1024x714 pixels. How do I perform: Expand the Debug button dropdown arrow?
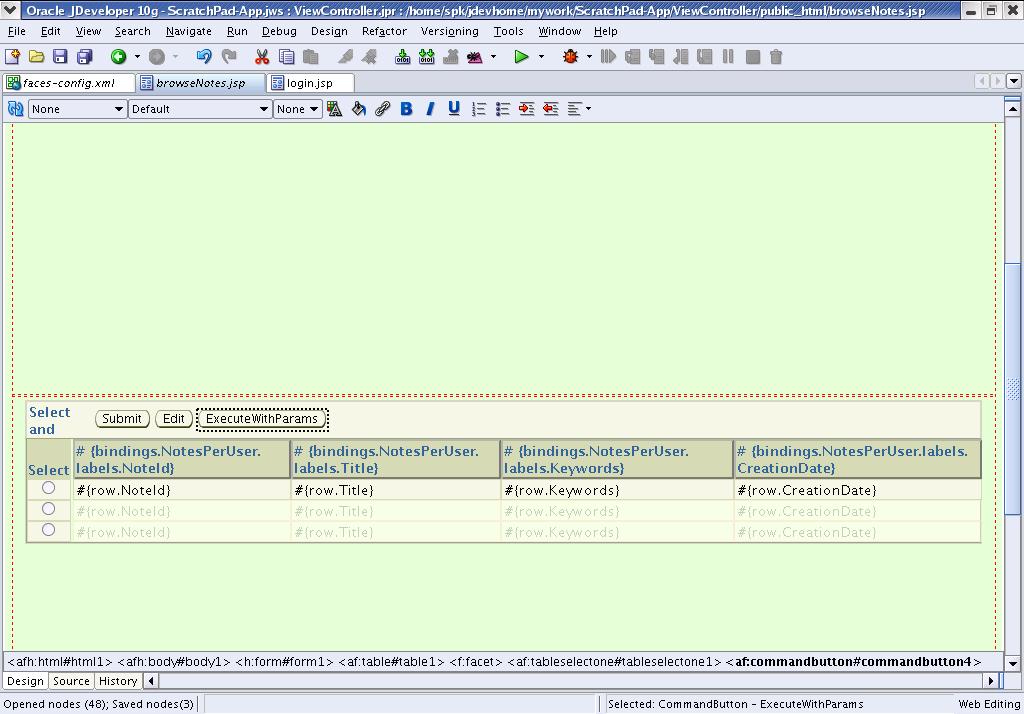pyautogui.click(x=589, y=57)
